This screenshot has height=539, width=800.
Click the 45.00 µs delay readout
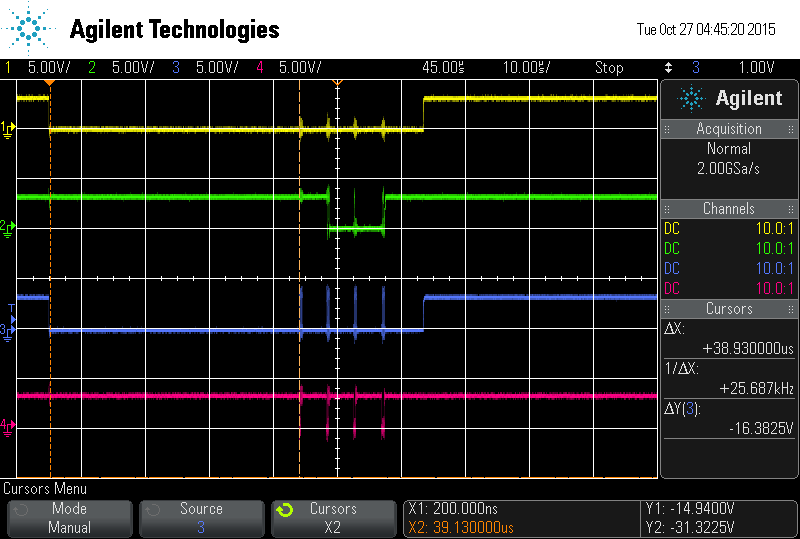pos(443,67)
